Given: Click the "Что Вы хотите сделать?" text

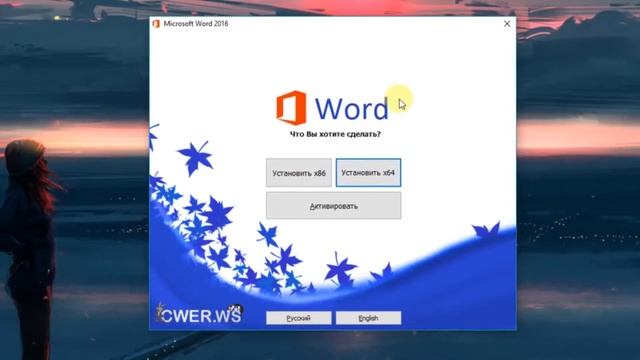Looking at the screenshot, I should tap(335, 134).
